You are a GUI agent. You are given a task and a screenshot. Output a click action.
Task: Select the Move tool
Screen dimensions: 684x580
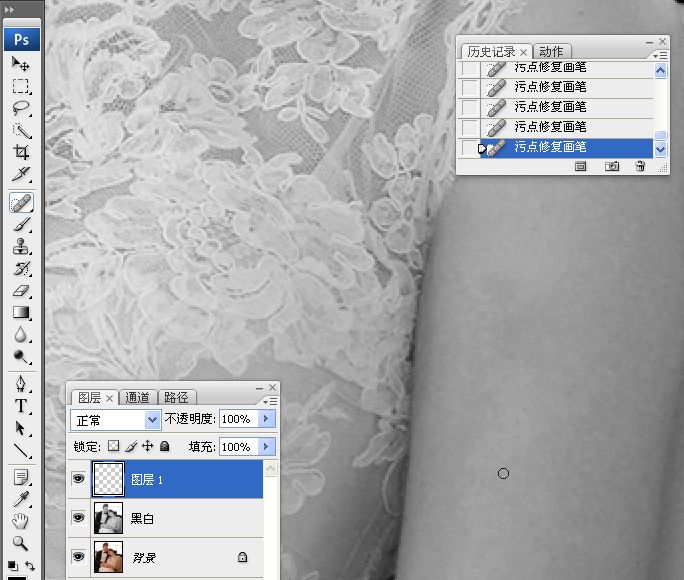(x=21, y=65)
